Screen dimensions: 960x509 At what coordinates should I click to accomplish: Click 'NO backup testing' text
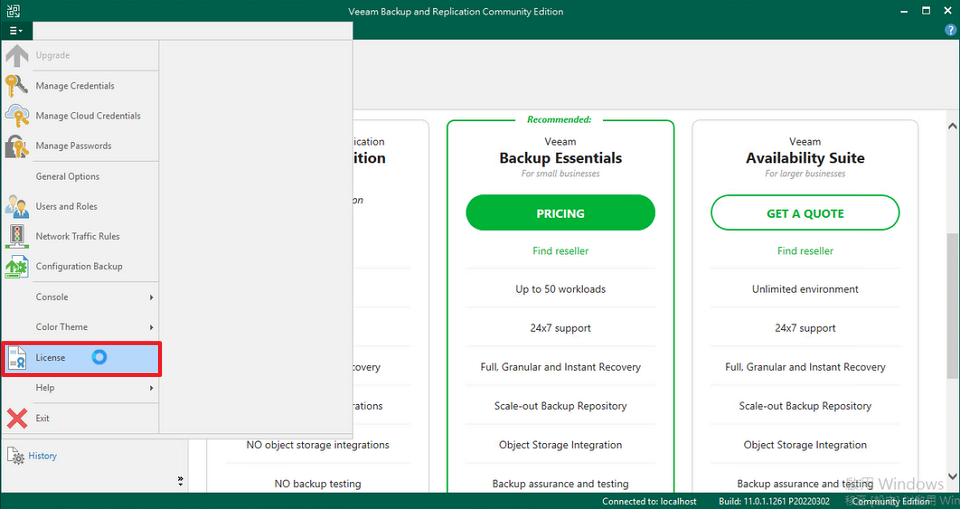pyautogui.click(x=318, y=484)
